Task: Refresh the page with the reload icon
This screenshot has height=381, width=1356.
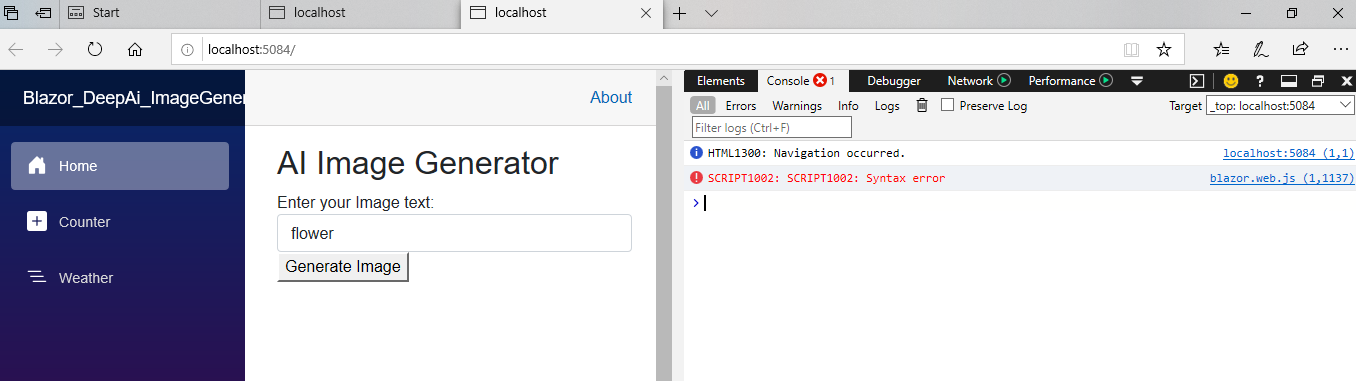Action: [95, 49]
